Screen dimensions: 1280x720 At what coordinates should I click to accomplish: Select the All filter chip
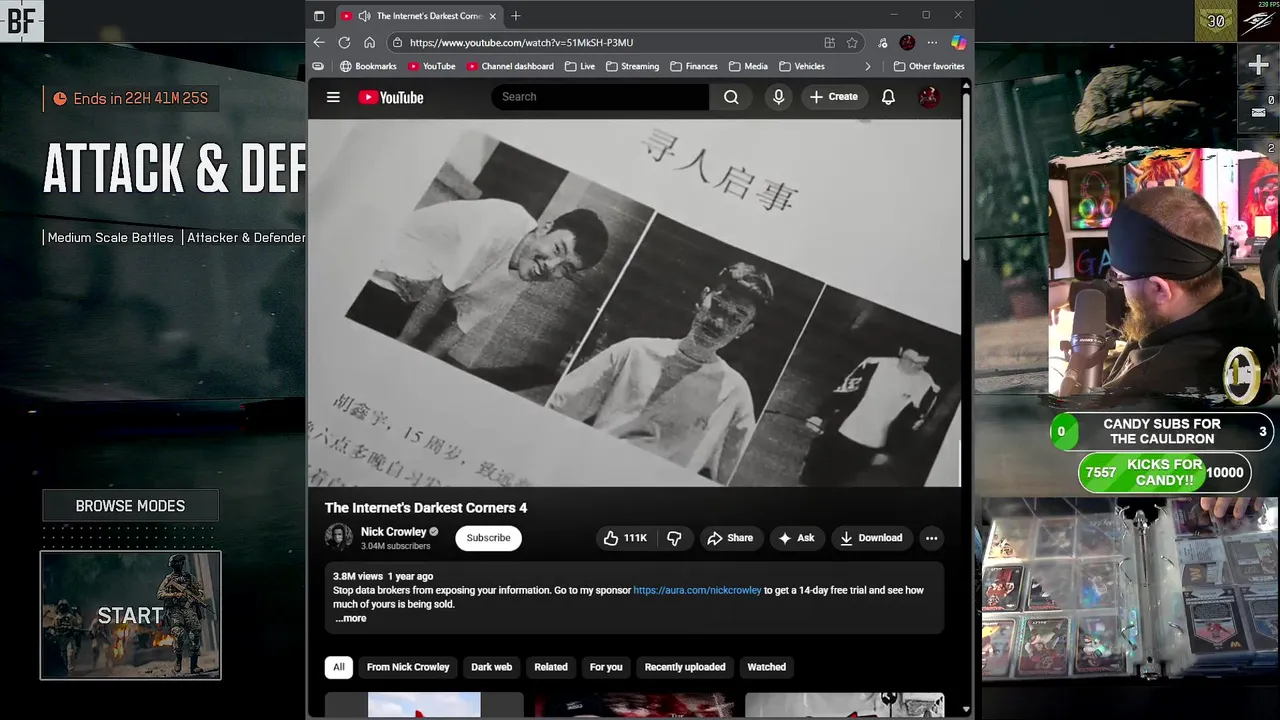point(338,667)
